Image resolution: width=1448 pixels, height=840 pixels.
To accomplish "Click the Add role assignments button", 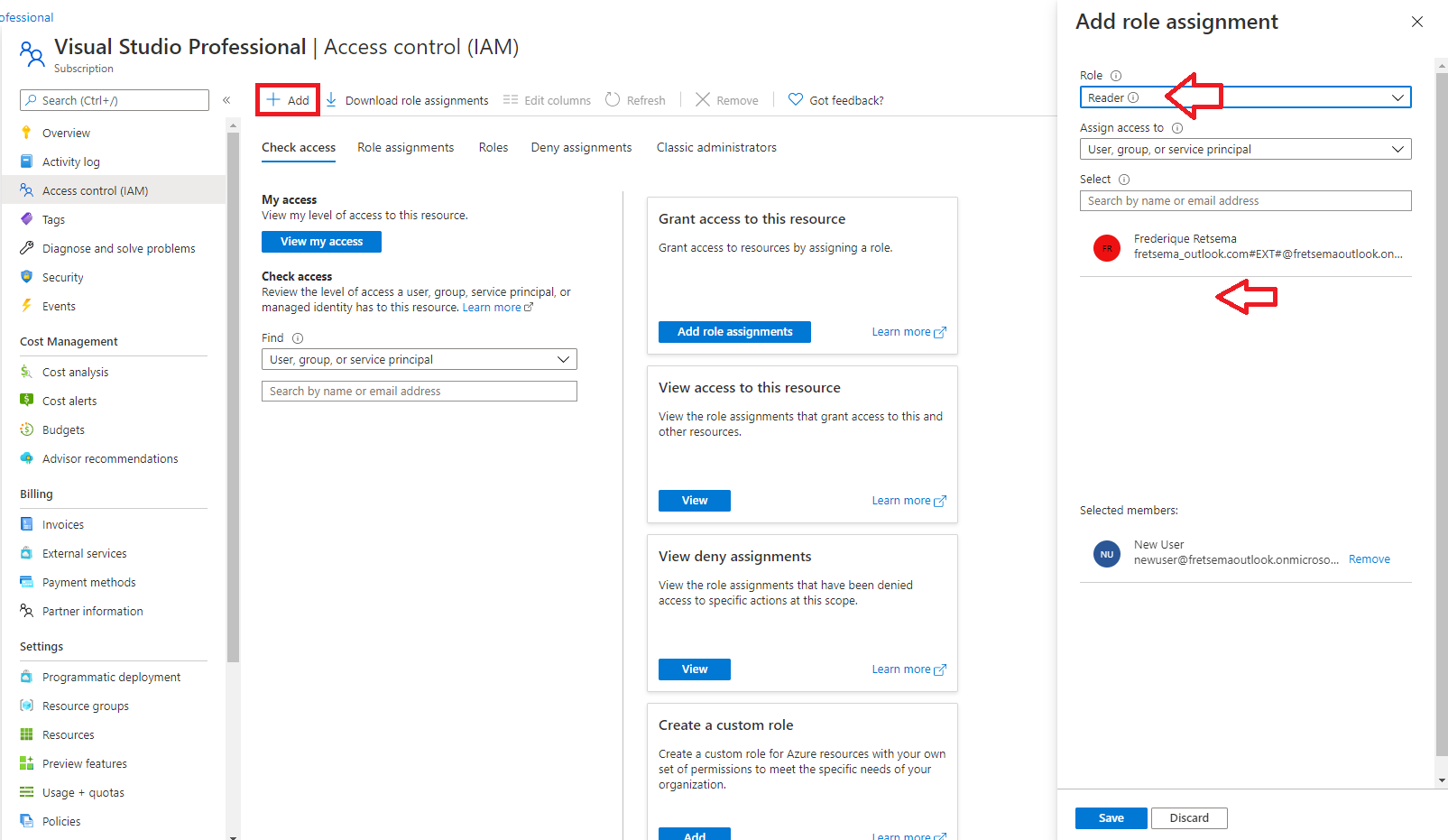I will tap(734, 332).
